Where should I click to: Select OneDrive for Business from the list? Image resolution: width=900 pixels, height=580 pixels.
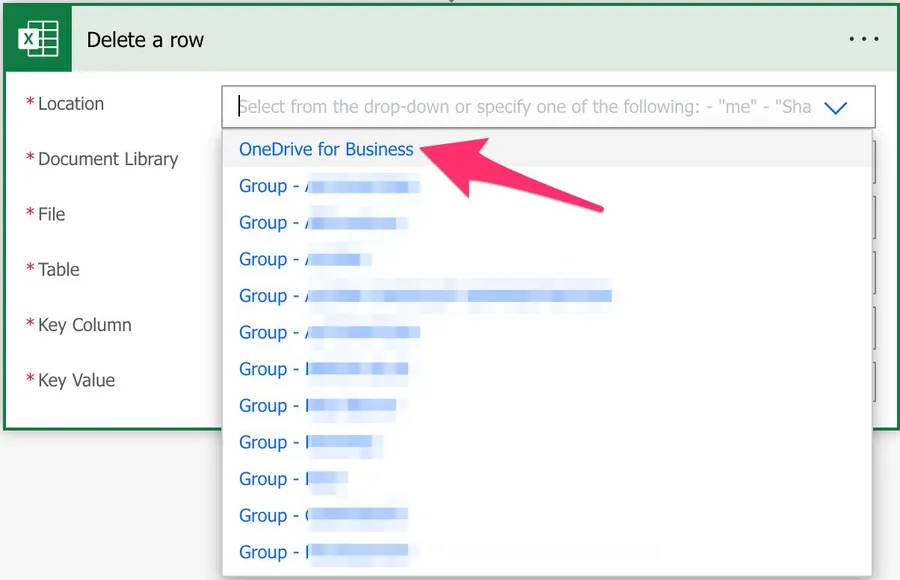click(x=326, y=149)
